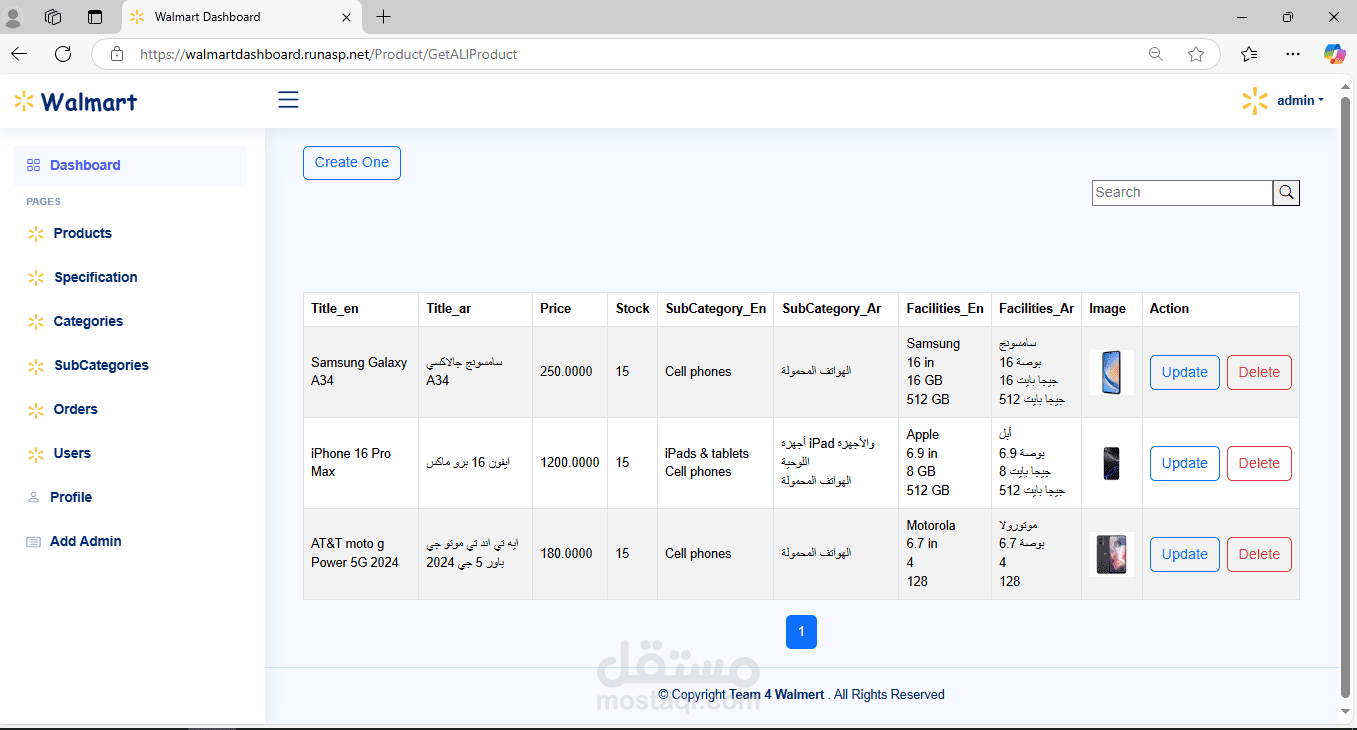Update the iPhone 16 Pro Max product

[x=1185, y=463]
